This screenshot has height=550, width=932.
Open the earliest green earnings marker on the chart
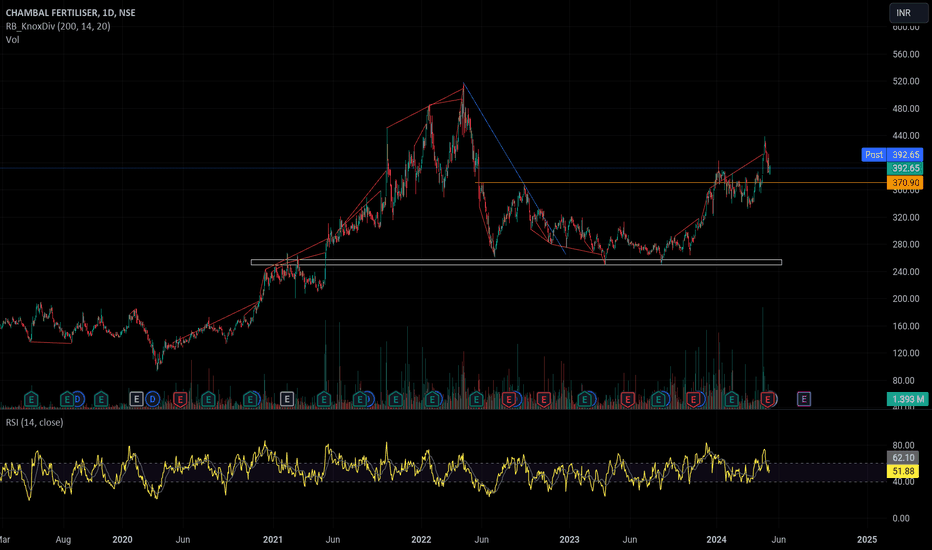pyautogui.click(x=31, y=400)
